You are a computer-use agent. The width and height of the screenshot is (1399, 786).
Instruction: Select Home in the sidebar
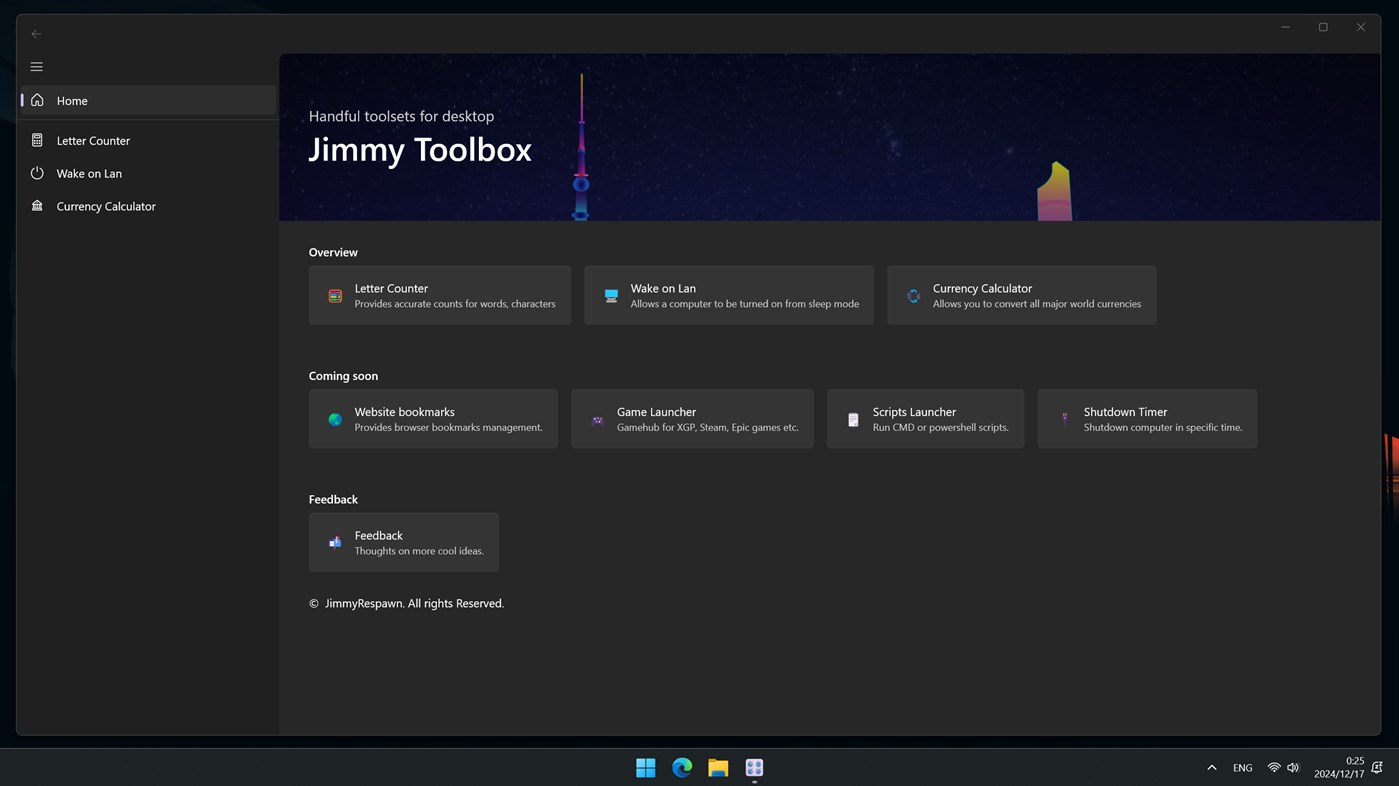(x=148, y=101)
